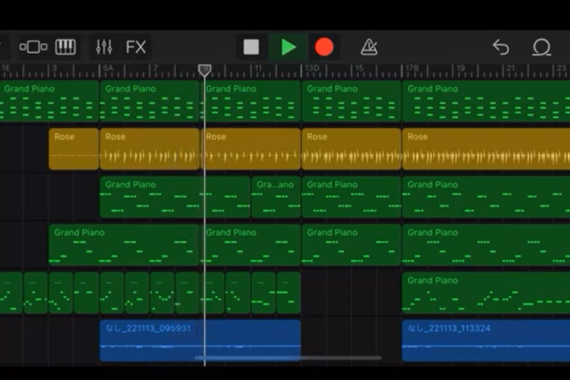The image size is (570, 380).
Task: Open the loop browser icon
Action: pos(542,47)
